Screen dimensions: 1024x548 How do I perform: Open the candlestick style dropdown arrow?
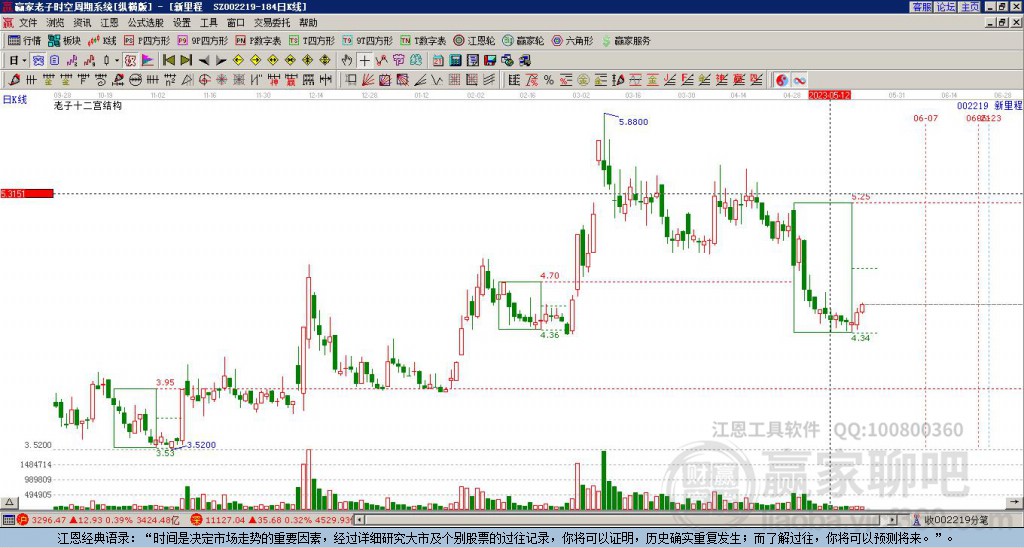[x=117, y=60]
